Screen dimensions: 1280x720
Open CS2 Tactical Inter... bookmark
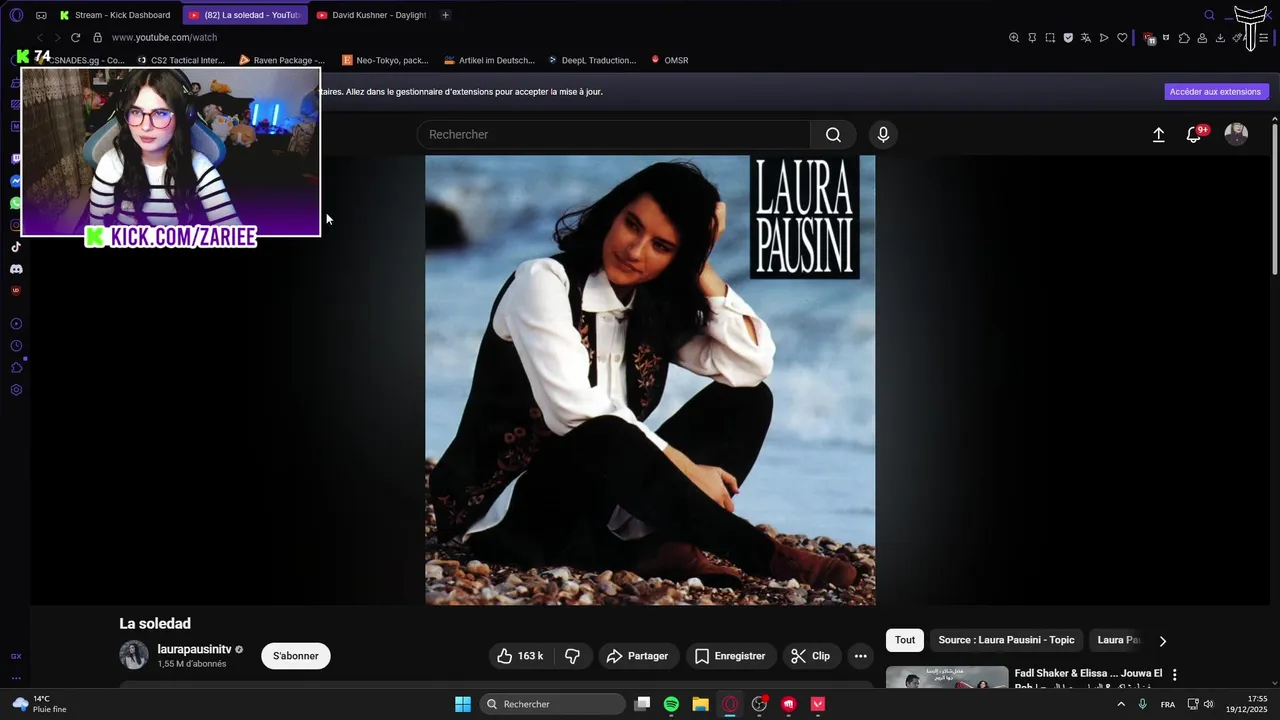point(180,60)
